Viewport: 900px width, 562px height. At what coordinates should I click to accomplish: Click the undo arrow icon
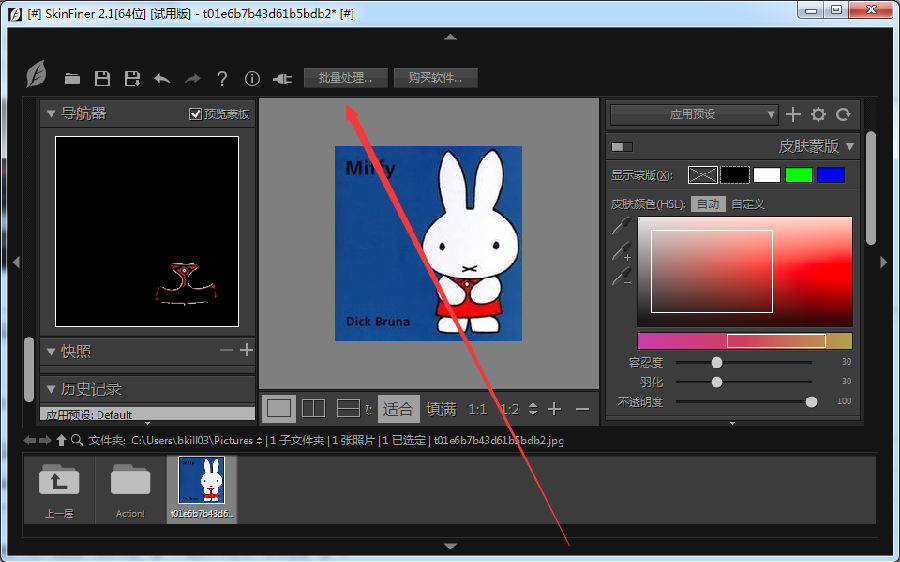click(x=162, y=78)
